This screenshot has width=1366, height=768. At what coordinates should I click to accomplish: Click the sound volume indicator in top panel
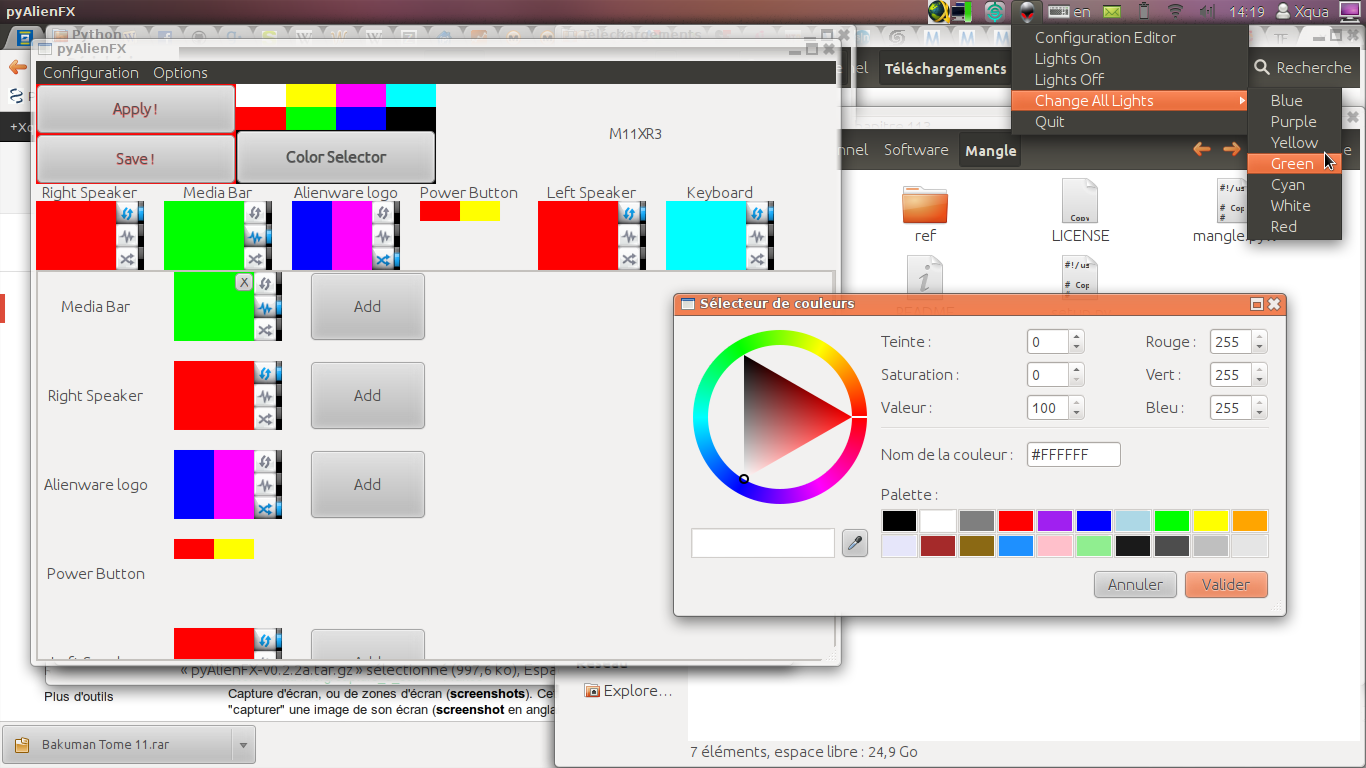pyautogui.click(x=1207, y=12)
